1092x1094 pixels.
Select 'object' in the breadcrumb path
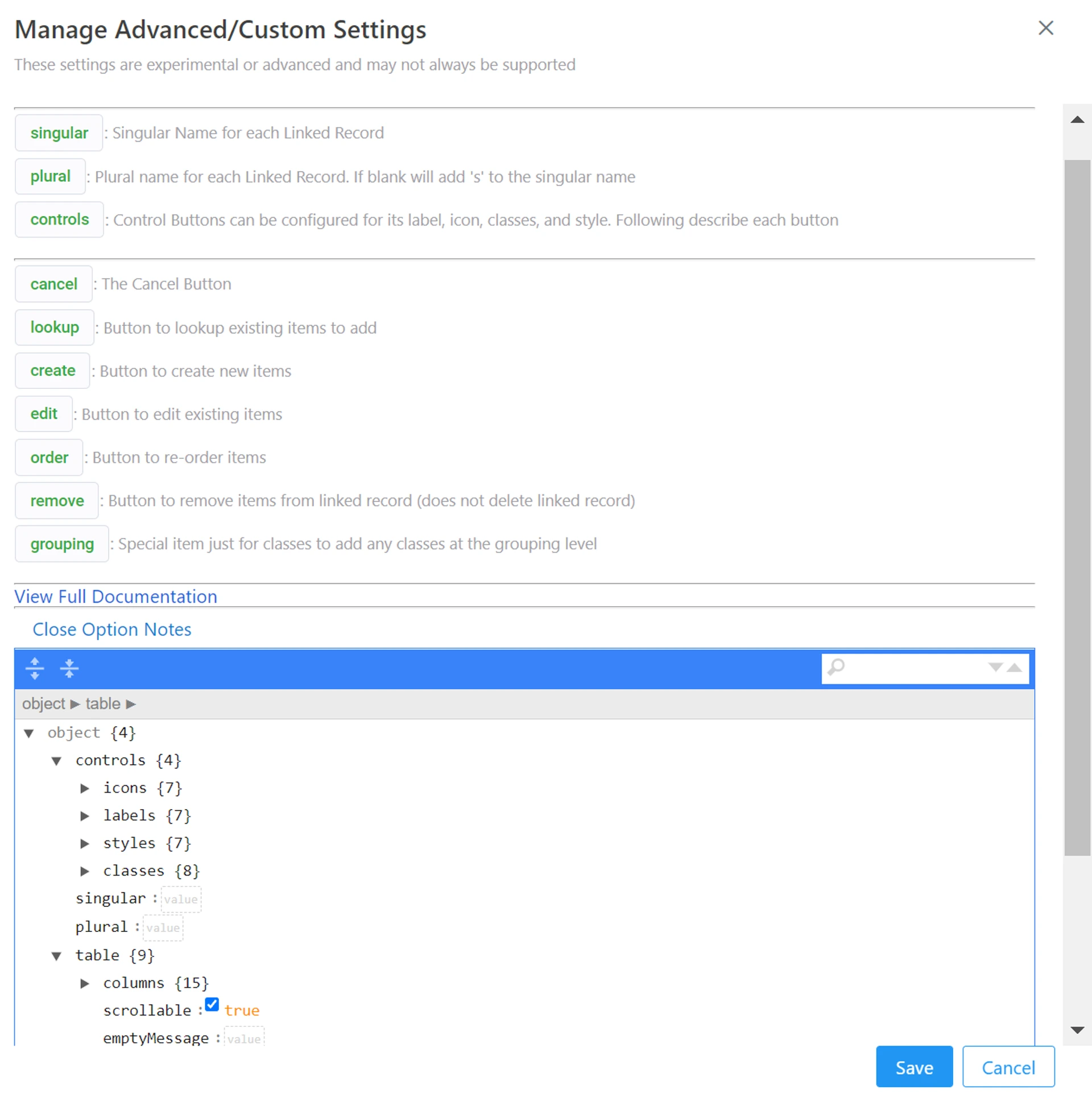point(43,704)
